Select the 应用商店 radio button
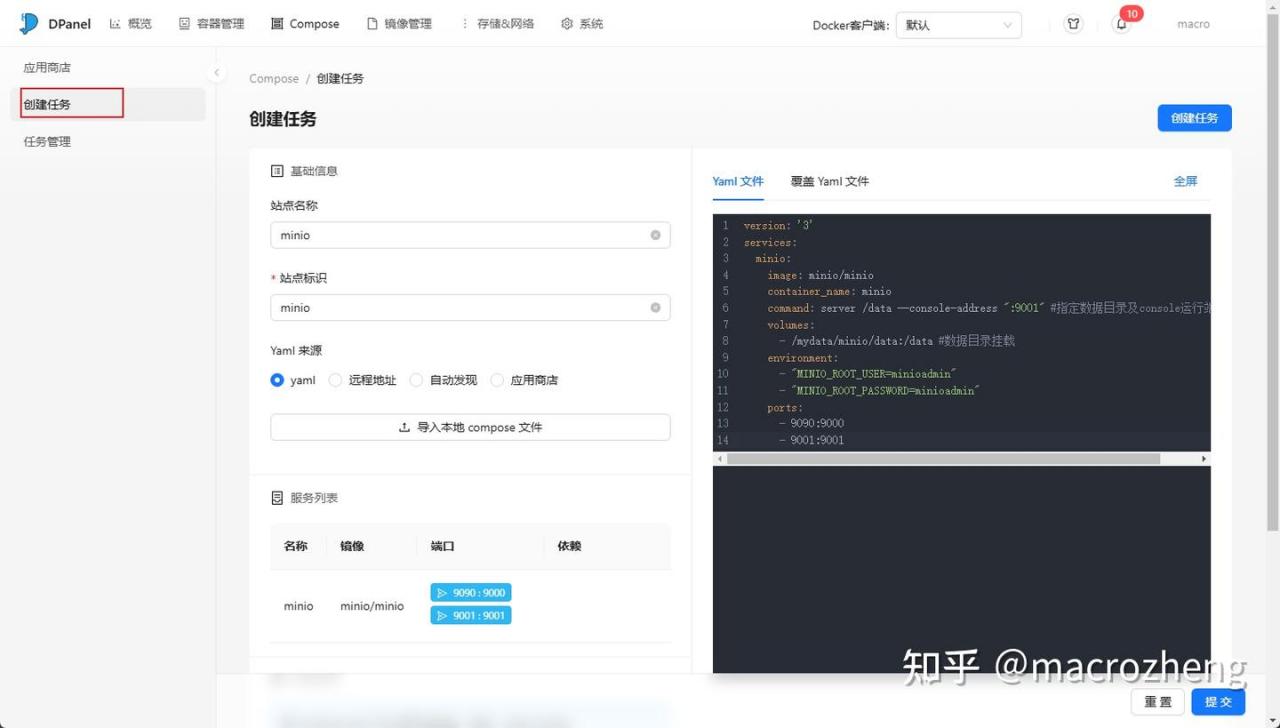The height and width of the screenshot is (728, 1280). (x=497, y=380)
